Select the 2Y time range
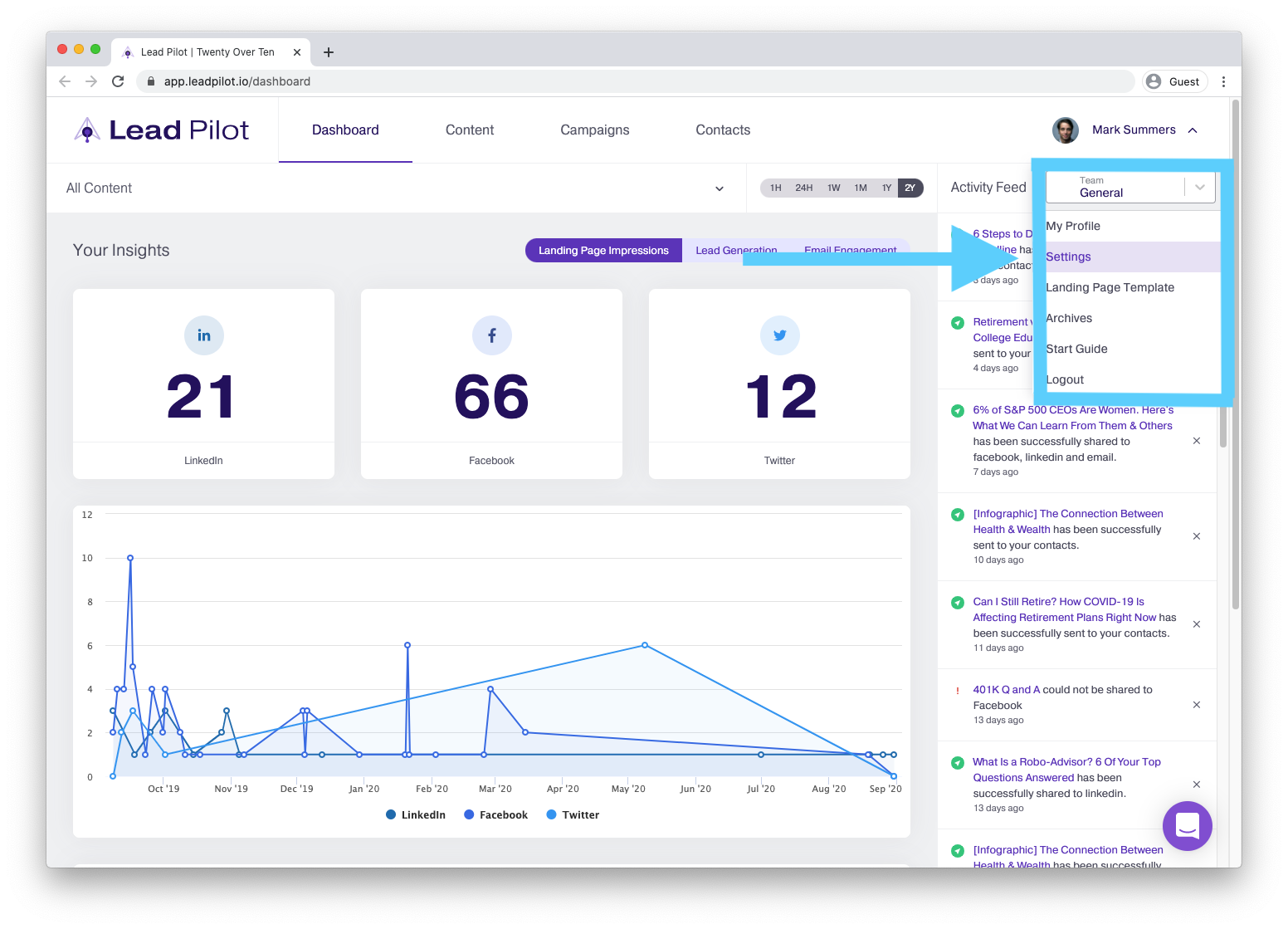The height and width of the screenshot is (929, 1288). [x=910, y=188]
